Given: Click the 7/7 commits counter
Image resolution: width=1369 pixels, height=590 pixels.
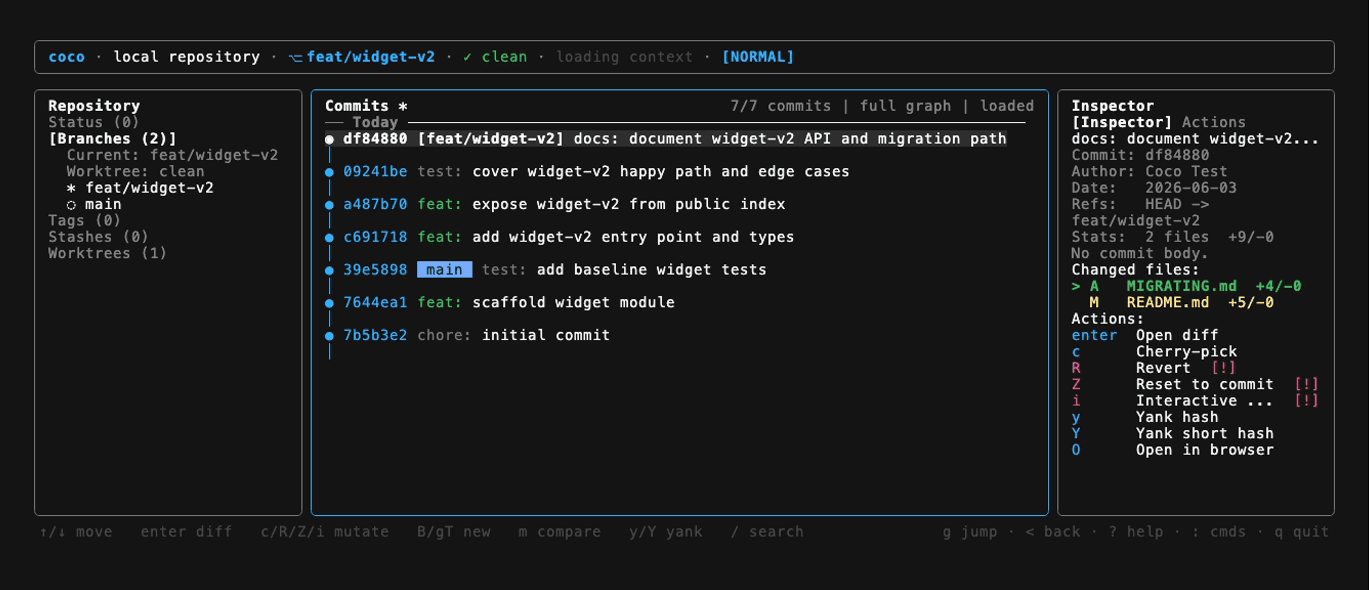Looking at the screenshot, I should (x=780, y=106).
